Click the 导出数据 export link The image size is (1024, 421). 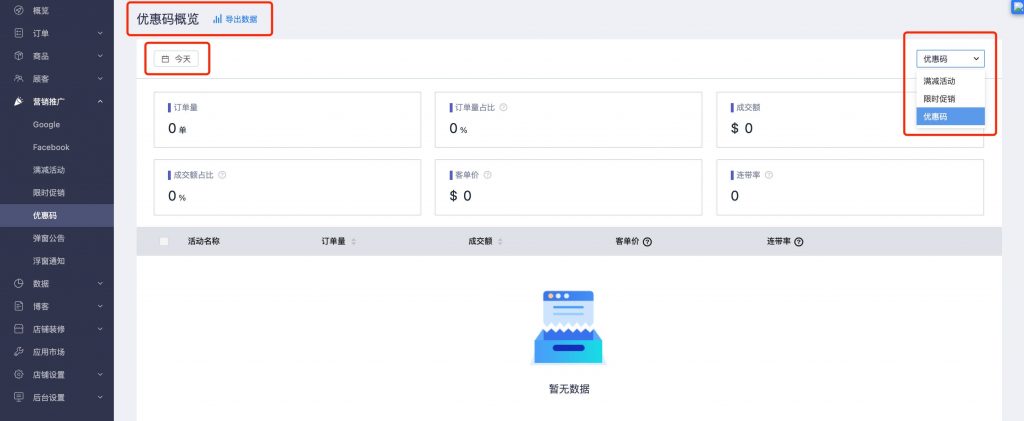click(x=241, y=19)
